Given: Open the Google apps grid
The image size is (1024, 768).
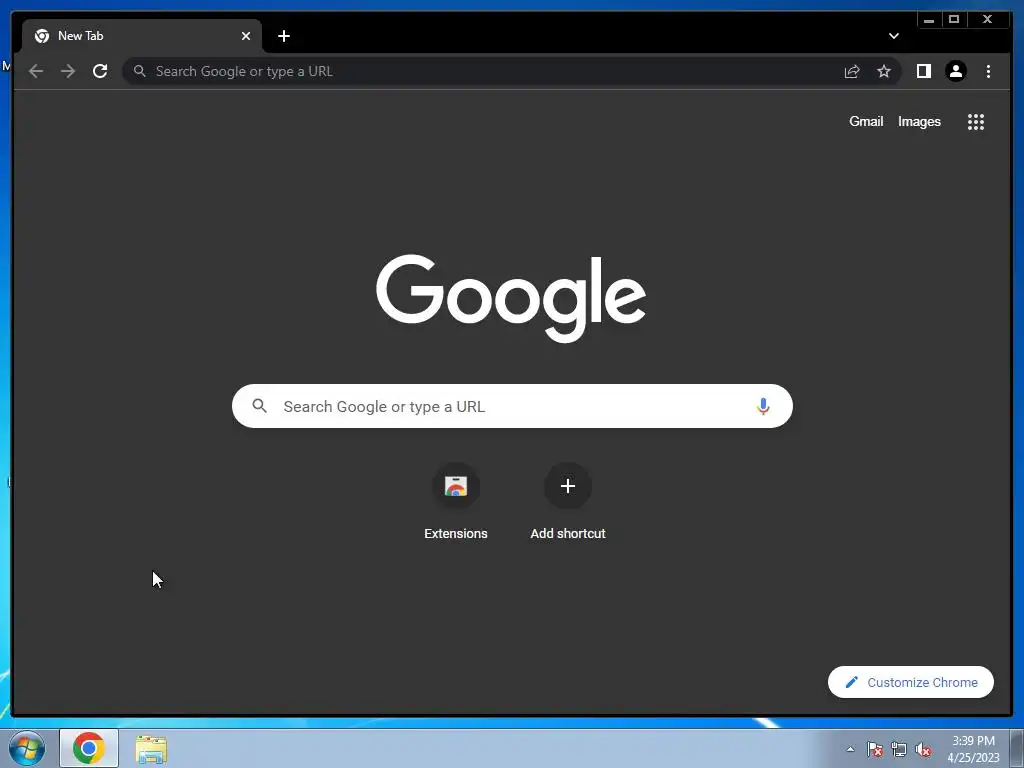Looking at the screenshot, I should 976,121.
